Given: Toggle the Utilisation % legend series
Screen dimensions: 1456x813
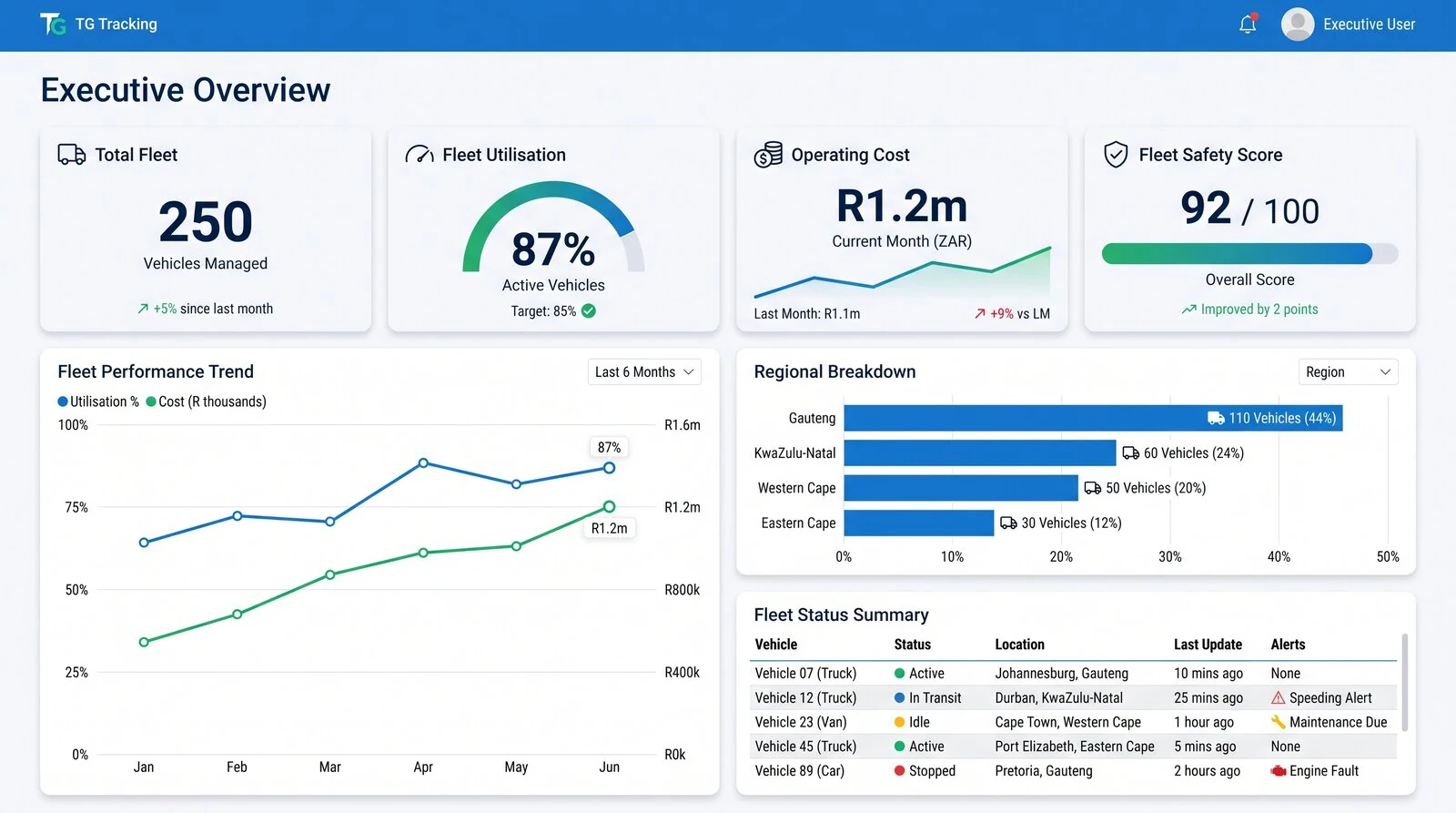Looking at the screenshot, I should (98, 401).
